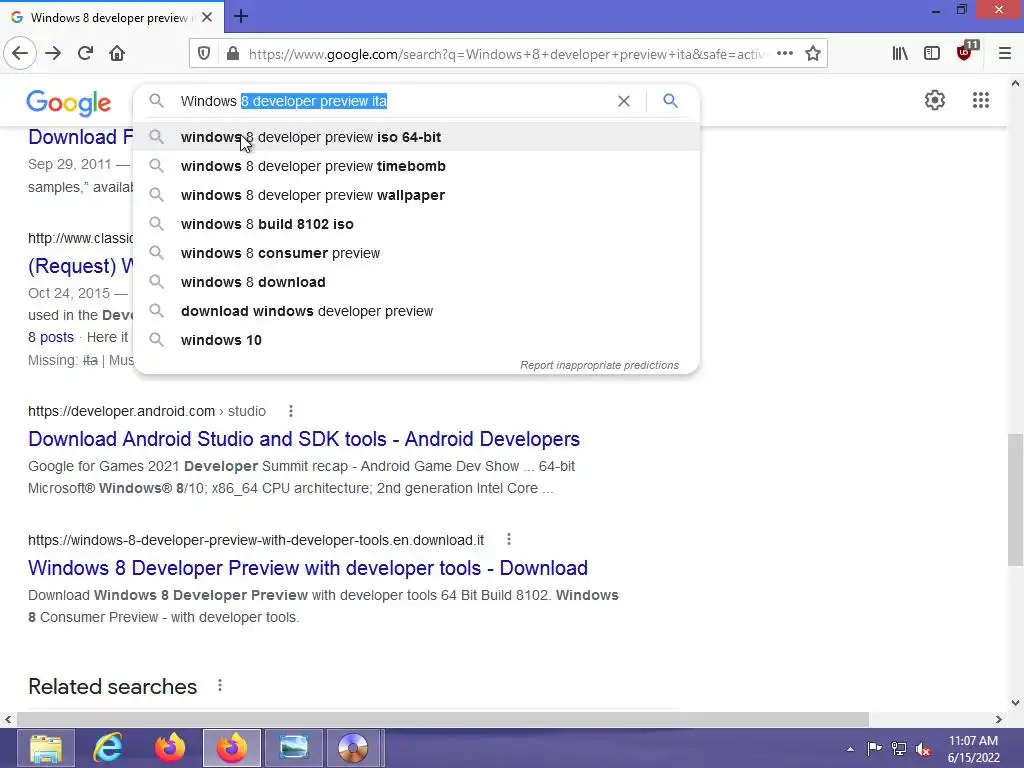Go back to the previous page
Viewport: 1024px width, 768px height.
pos(20,54)
